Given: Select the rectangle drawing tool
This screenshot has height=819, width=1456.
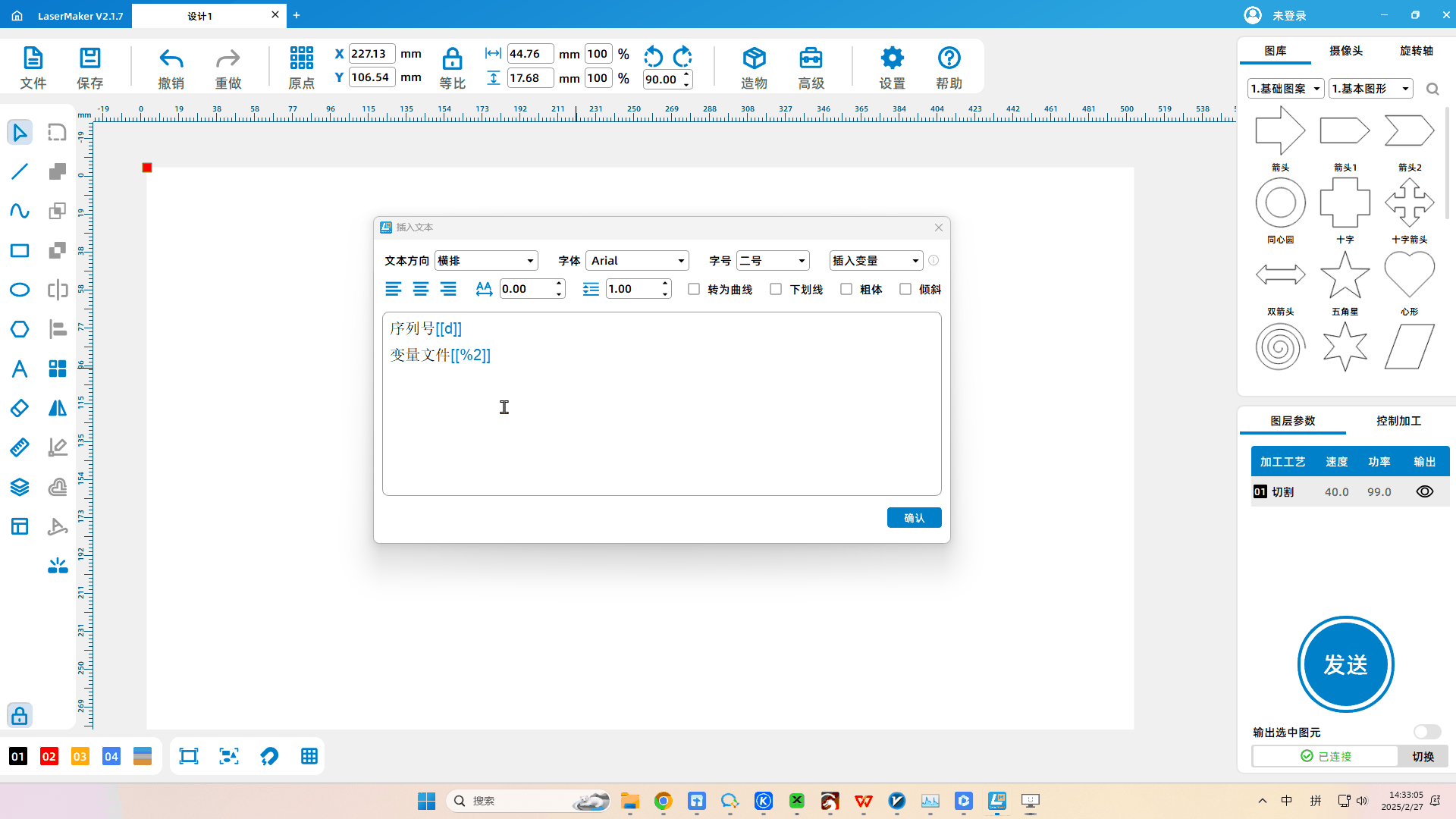Looking at the screenshot, I should 20,250.
